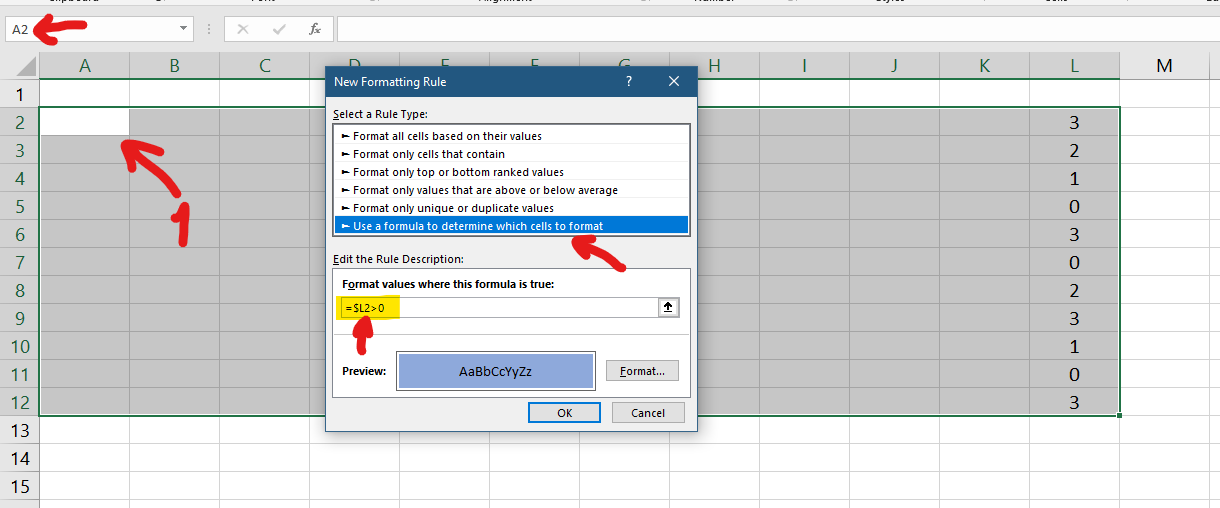Image resolution: width=1220 pixels, height=508 pixels.
Task: Click the Select All corner triangle
Action: tap(27, 67)
